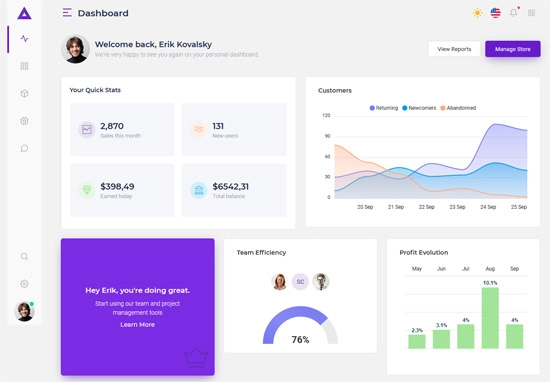The image size is (550, 382).
Task: Click the 2,870 sales value
Action: click(x=112, y=126)
